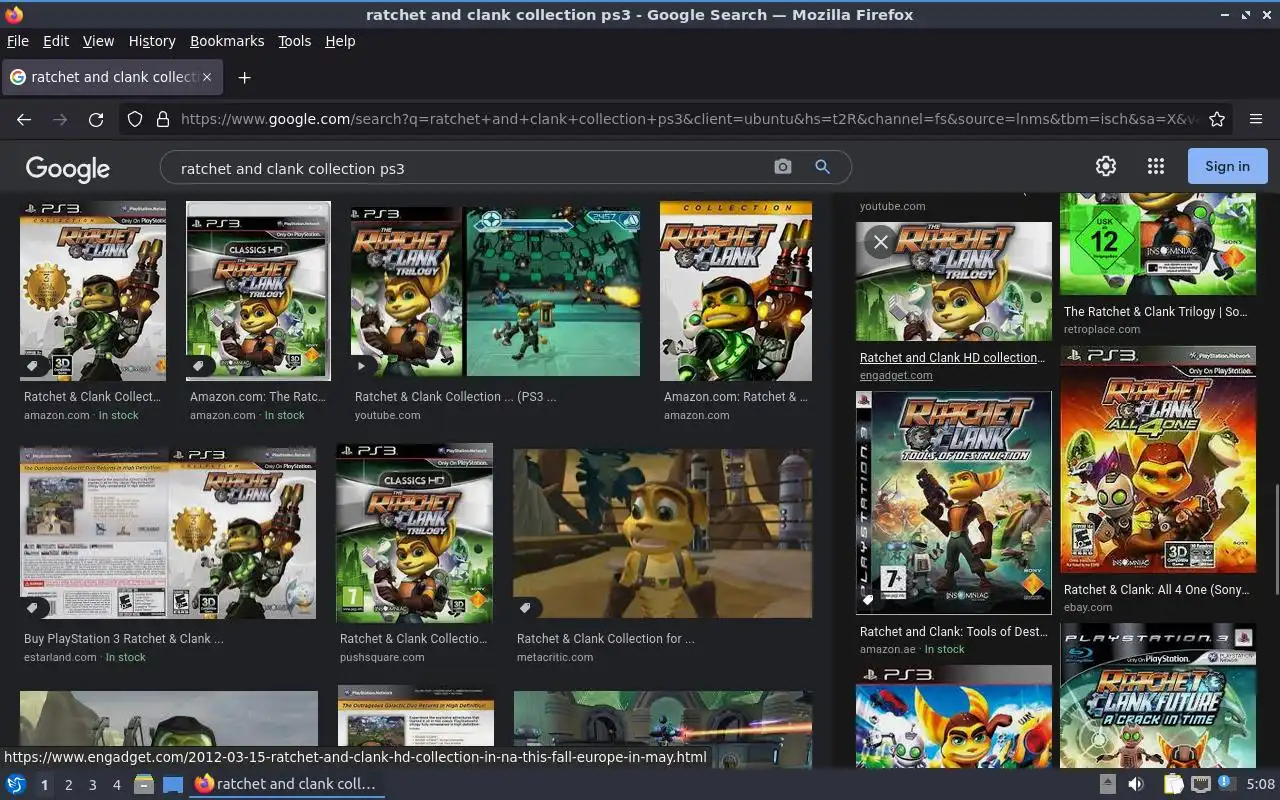
Task: Open the View menu
Action: click(98, 41)
